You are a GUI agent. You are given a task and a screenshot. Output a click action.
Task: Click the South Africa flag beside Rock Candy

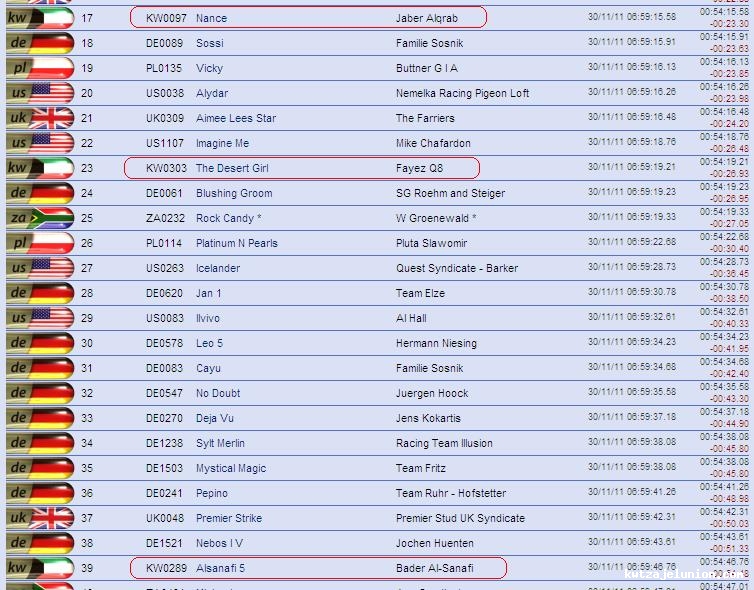[40, 218]
